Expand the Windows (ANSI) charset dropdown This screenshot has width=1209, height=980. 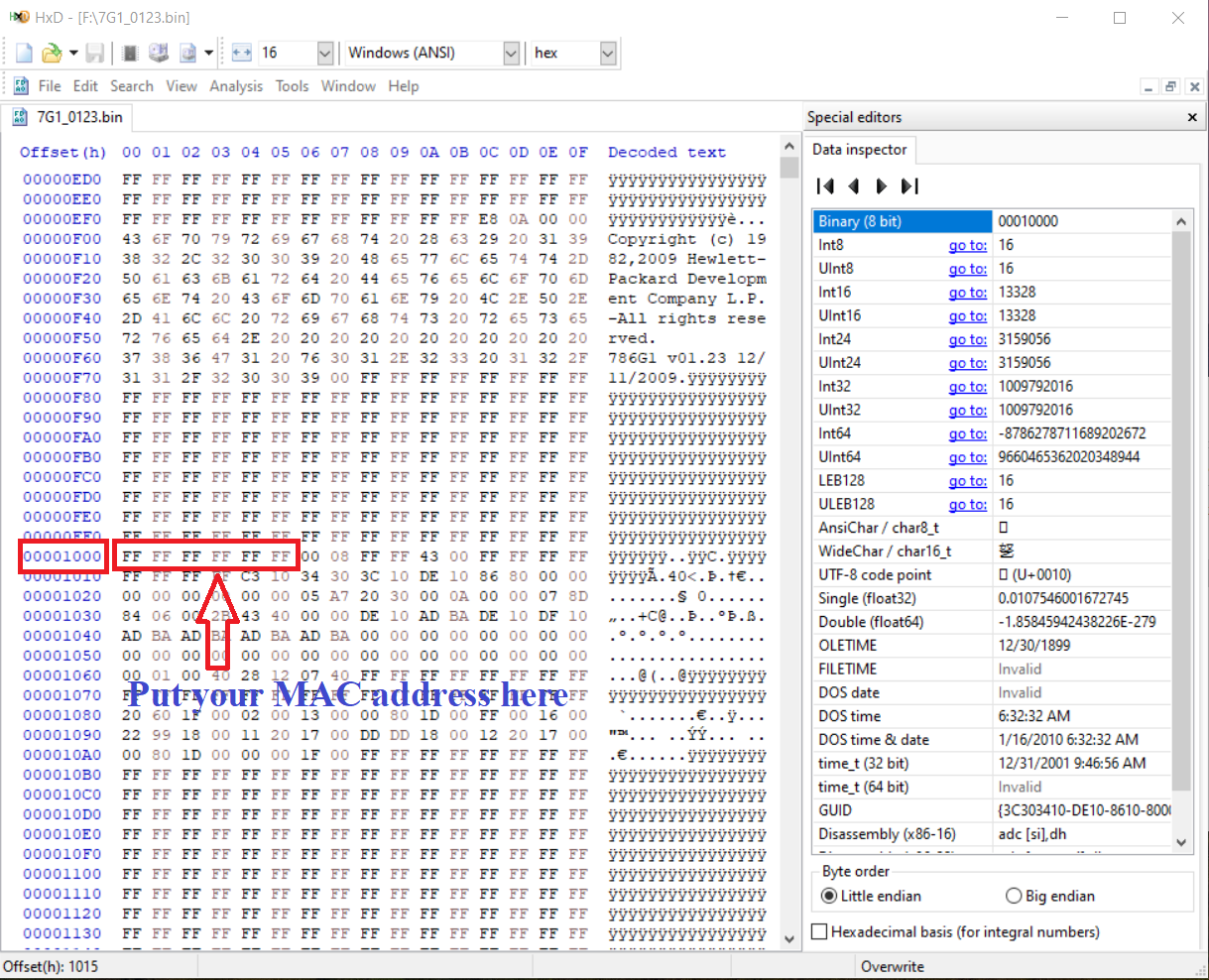pos(511,54)
